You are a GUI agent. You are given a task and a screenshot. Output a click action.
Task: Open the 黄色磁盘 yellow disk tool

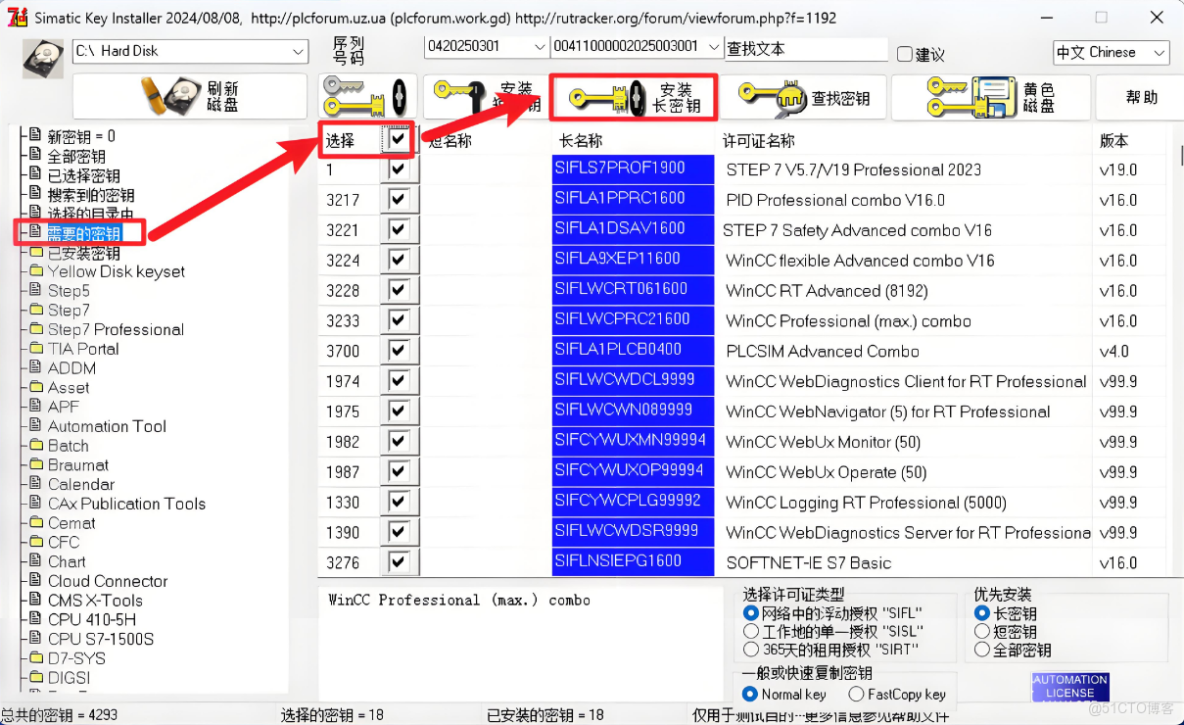990,96
